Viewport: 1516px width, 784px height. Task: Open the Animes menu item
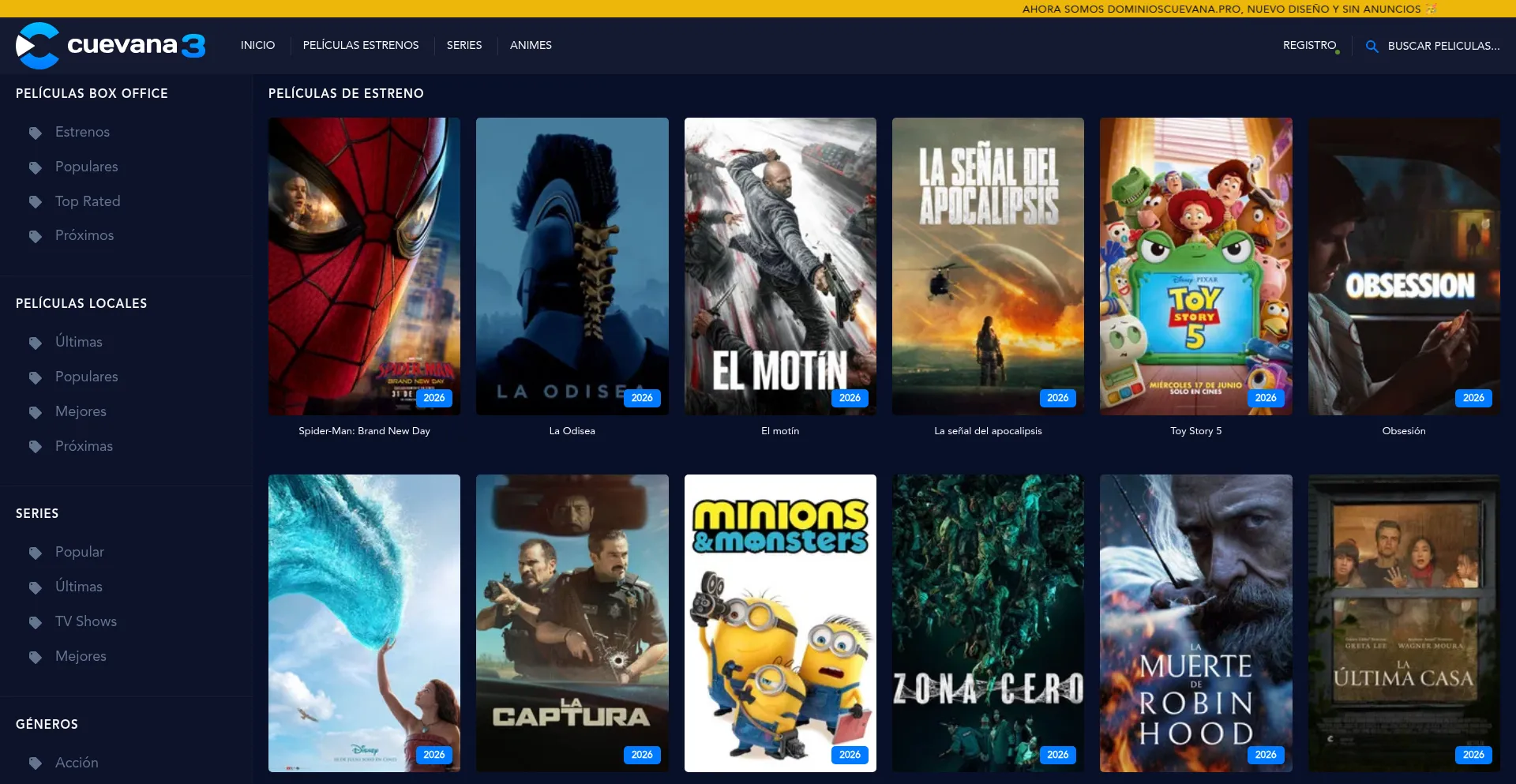pyautogui.click(x=531, y=45)
